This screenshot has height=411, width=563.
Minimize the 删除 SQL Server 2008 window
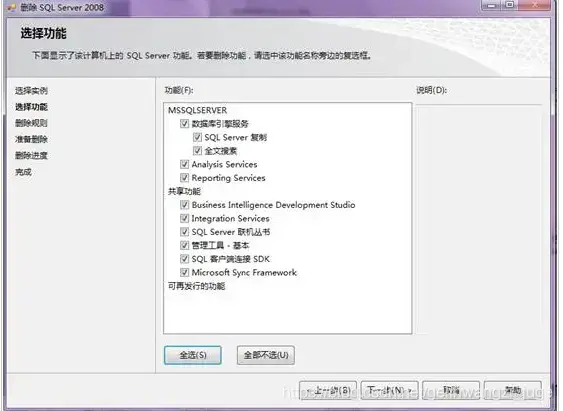[492, 5]
